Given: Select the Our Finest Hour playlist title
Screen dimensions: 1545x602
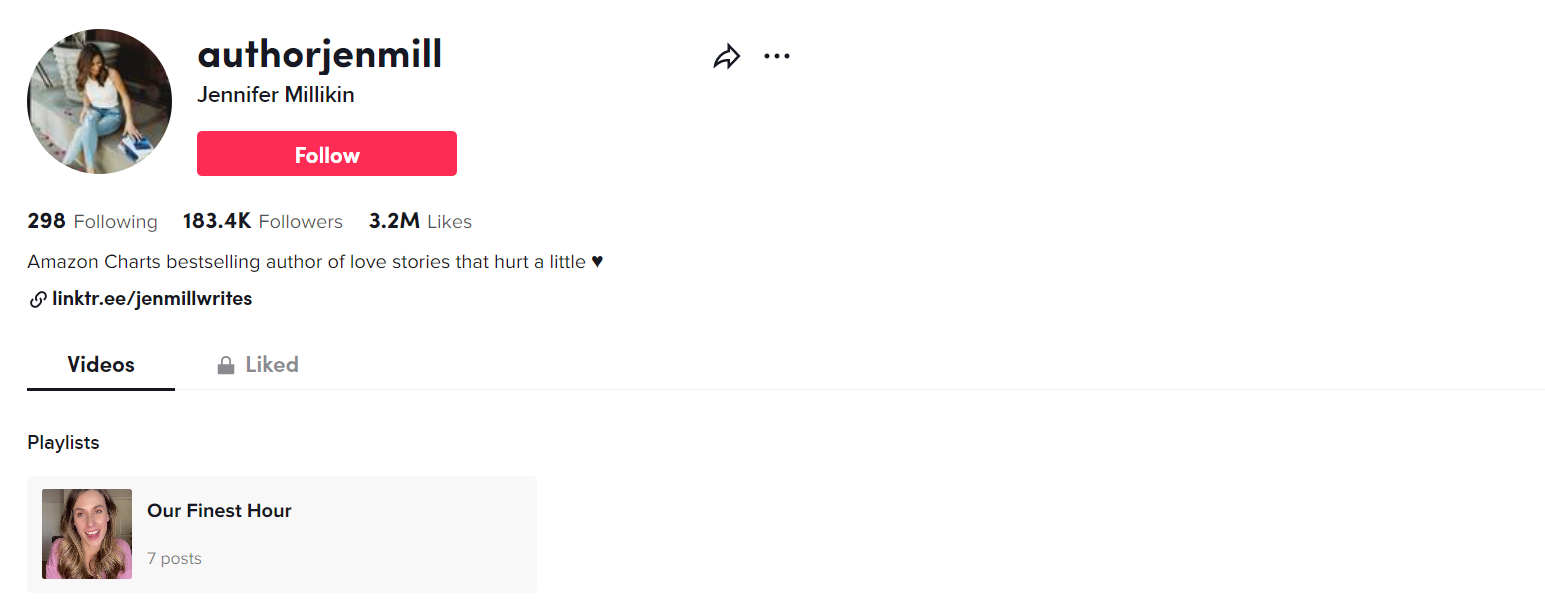Looking at the screenshot, I should pos(219,511).
